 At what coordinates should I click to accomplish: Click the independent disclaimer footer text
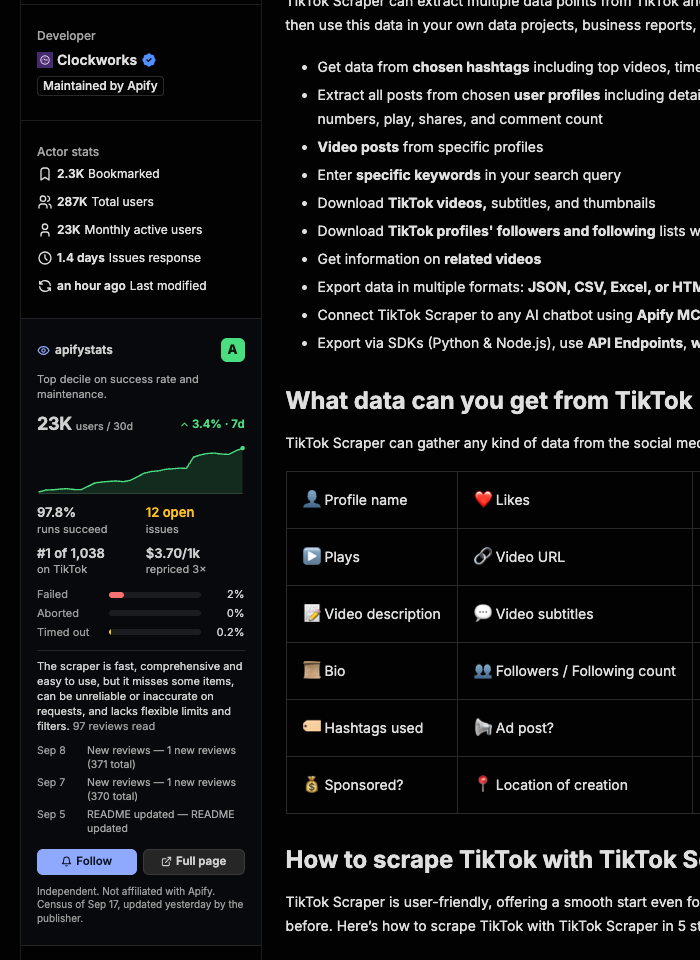click(x=140, y=905)
